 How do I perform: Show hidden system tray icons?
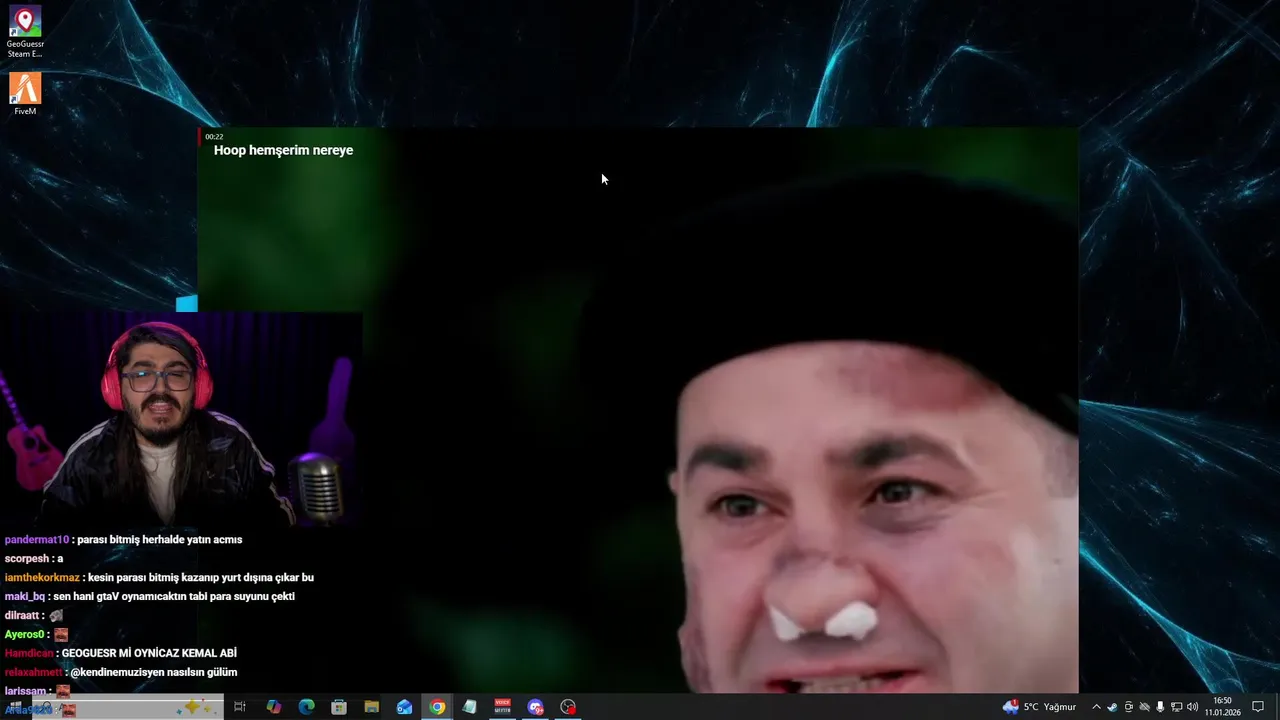(1096, 707)
